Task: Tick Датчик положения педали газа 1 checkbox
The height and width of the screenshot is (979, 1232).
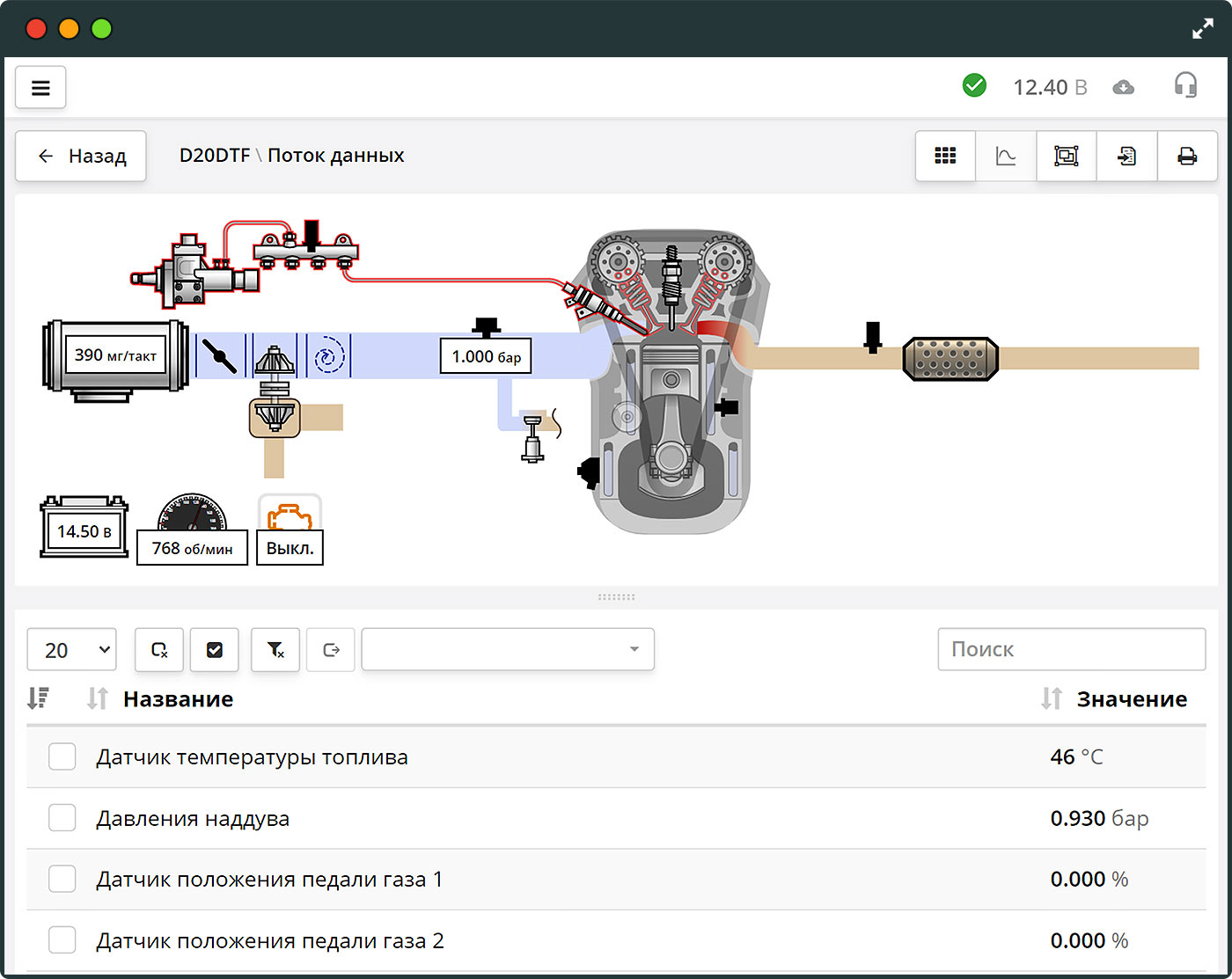Action: point(62,879)
